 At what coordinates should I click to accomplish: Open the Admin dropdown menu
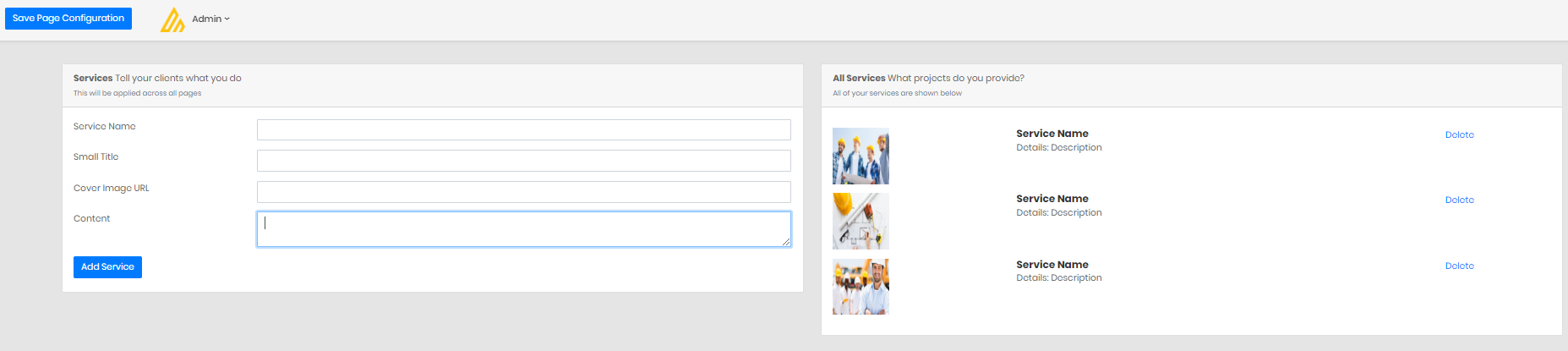pos(210,19)
